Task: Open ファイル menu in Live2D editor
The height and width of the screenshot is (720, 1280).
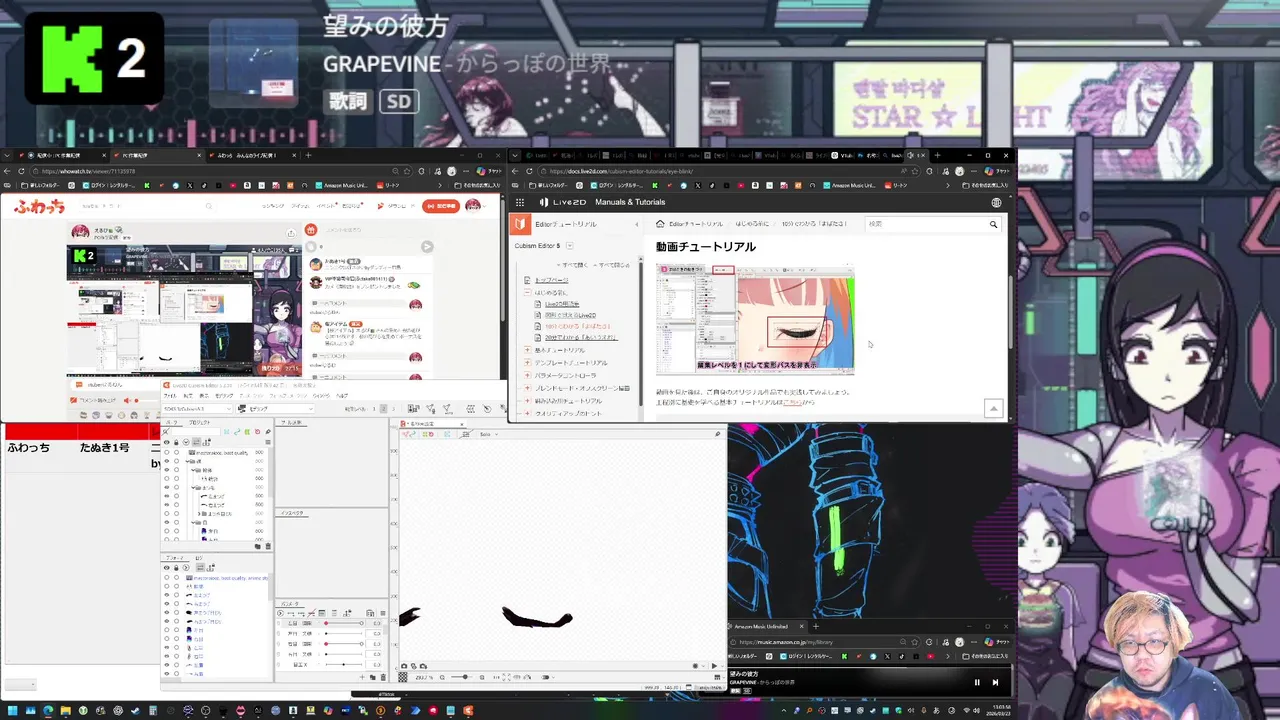Action: click(170, 396)
